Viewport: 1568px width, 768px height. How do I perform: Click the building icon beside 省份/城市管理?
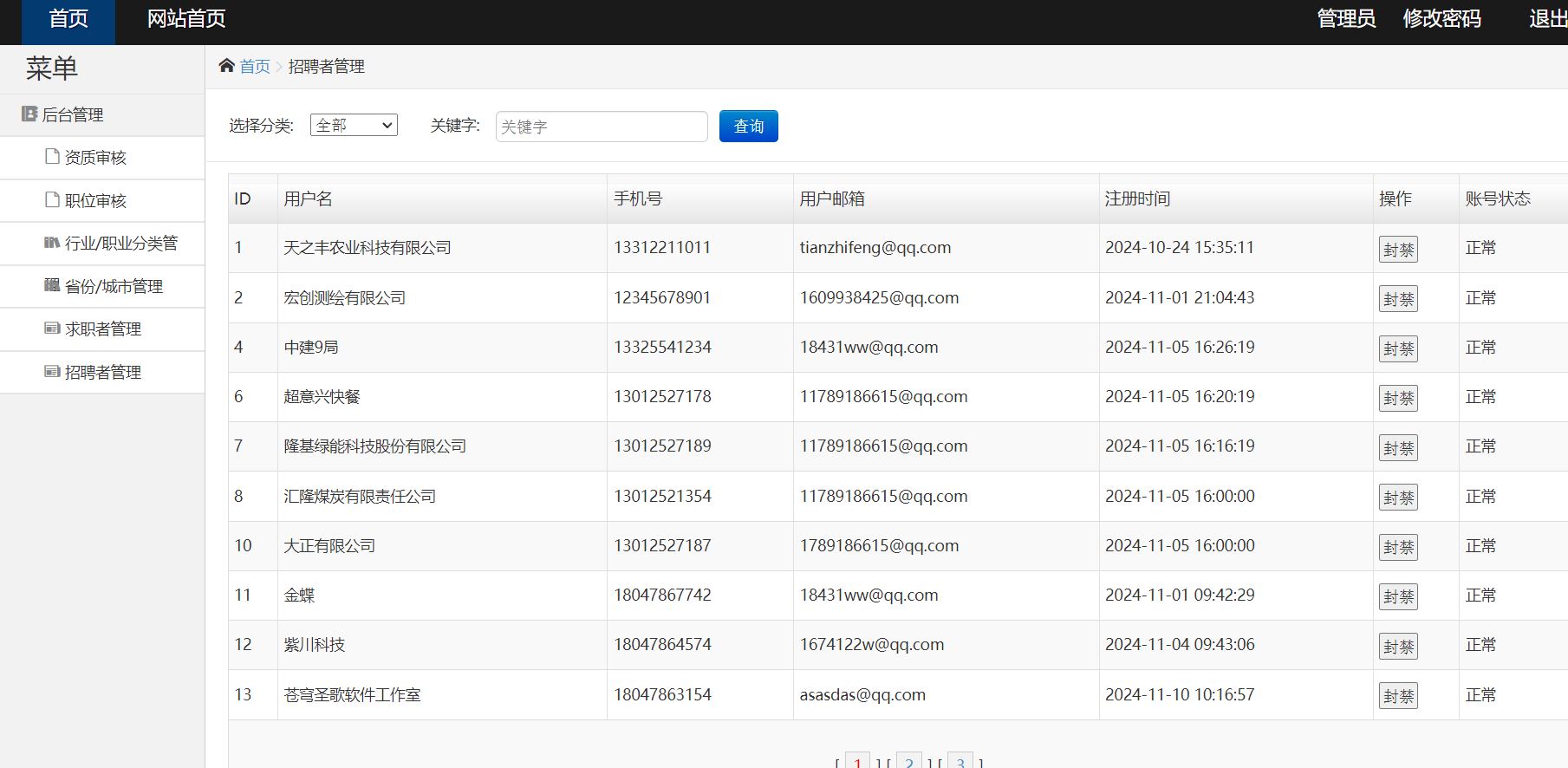tap(52, 285)
